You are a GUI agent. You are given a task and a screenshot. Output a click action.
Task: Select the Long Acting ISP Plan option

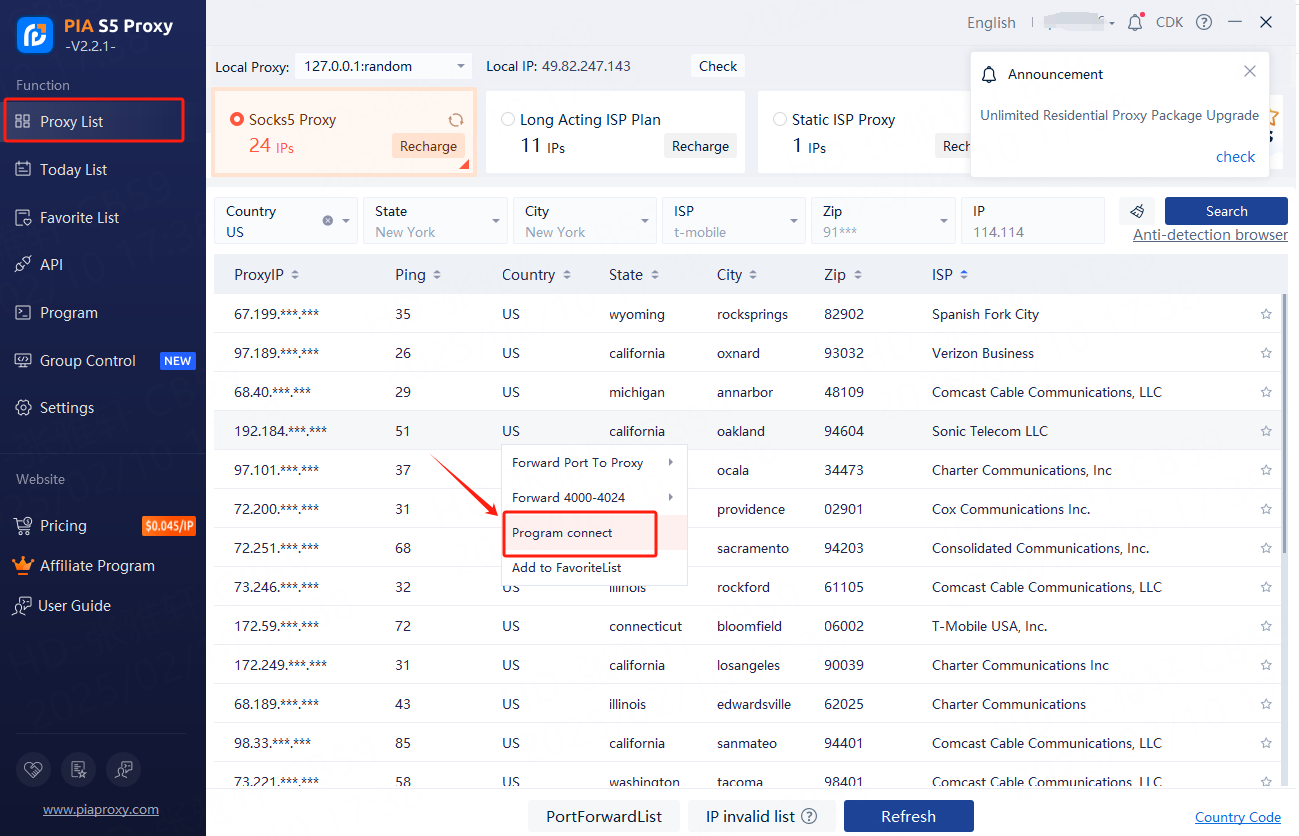click(x=508, y=119)
